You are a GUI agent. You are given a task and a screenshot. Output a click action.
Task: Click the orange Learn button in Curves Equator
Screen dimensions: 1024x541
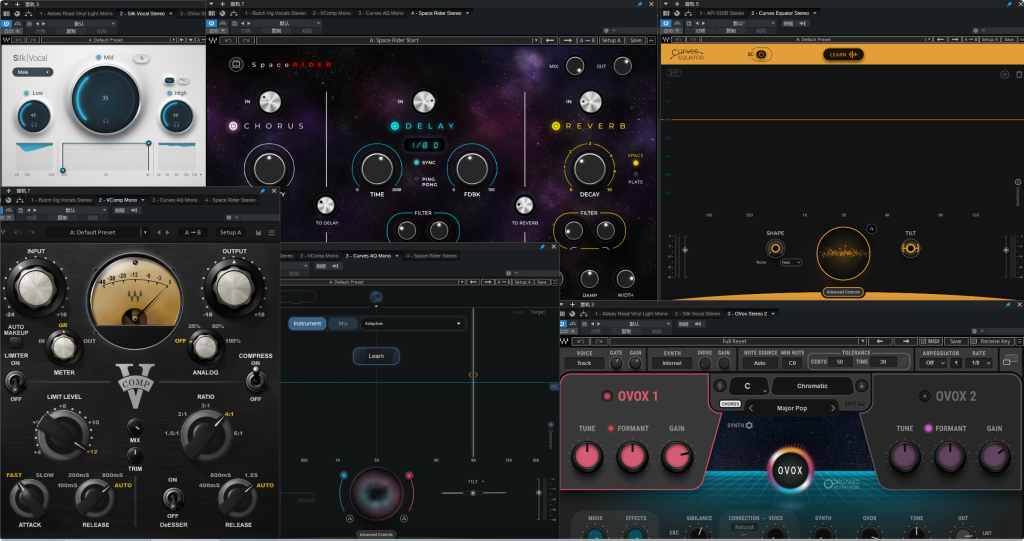pos(843,54)
